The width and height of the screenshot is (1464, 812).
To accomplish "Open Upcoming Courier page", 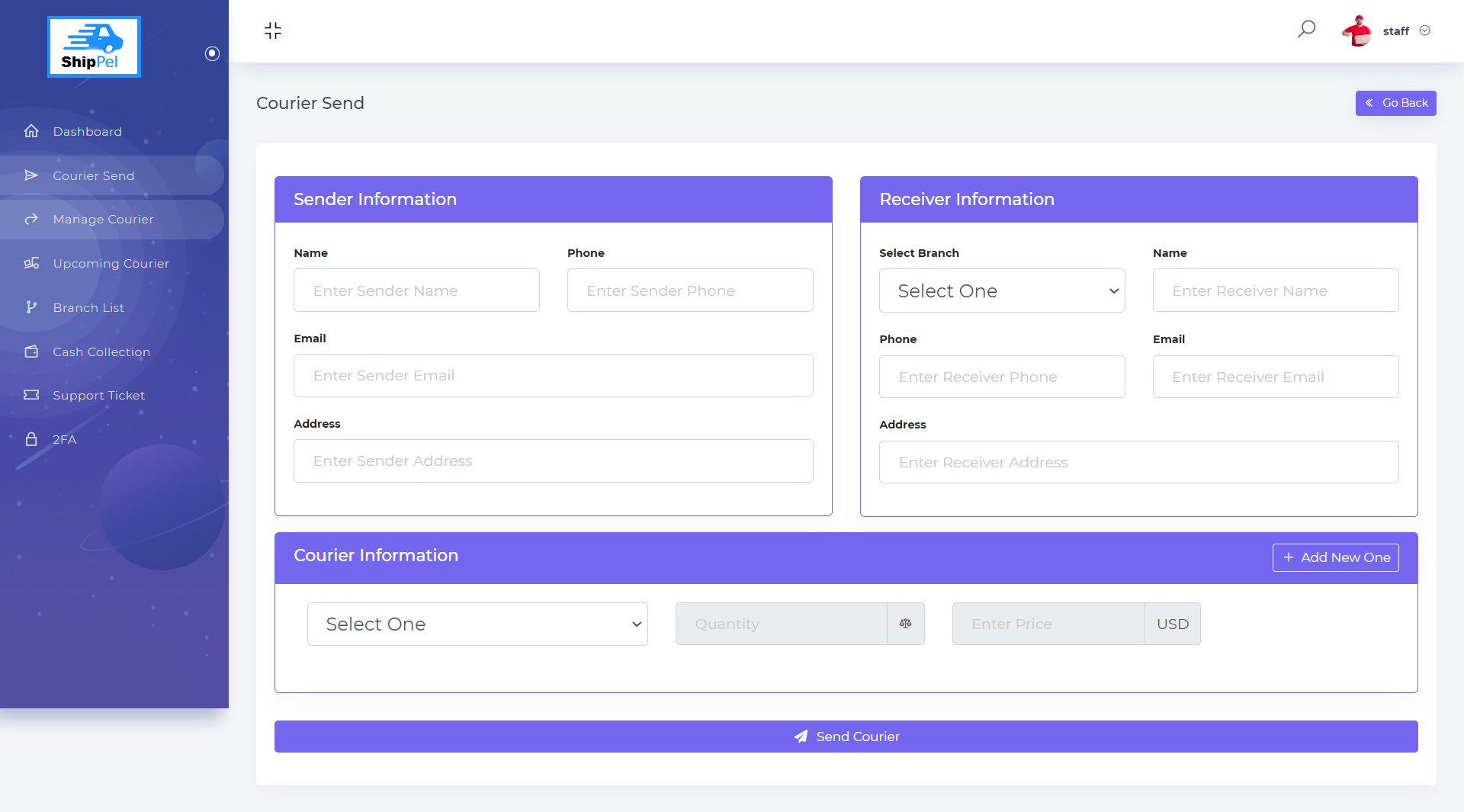I will [x=112, y=263].
